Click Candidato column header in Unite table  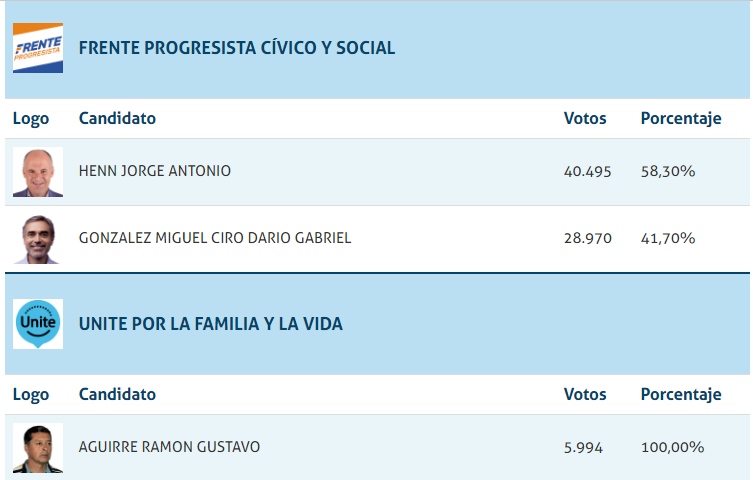[x=117, y=394]
